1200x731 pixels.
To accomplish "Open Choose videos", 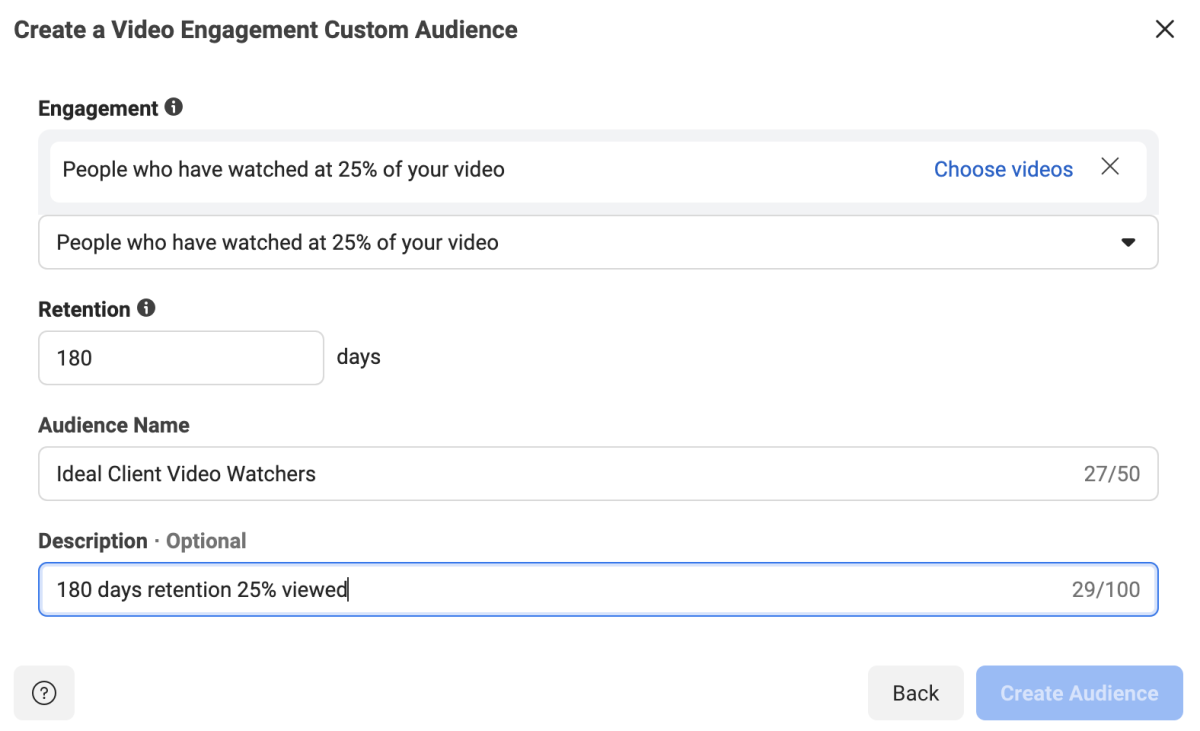I will tap(1003, 169).
